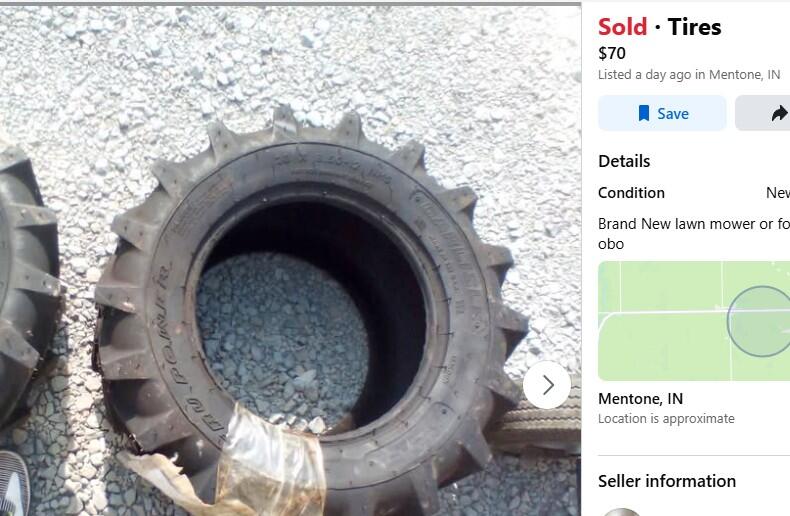Click the Details section heading
The height and width of the screenshot is (516, 790).
tap(624, 161)
